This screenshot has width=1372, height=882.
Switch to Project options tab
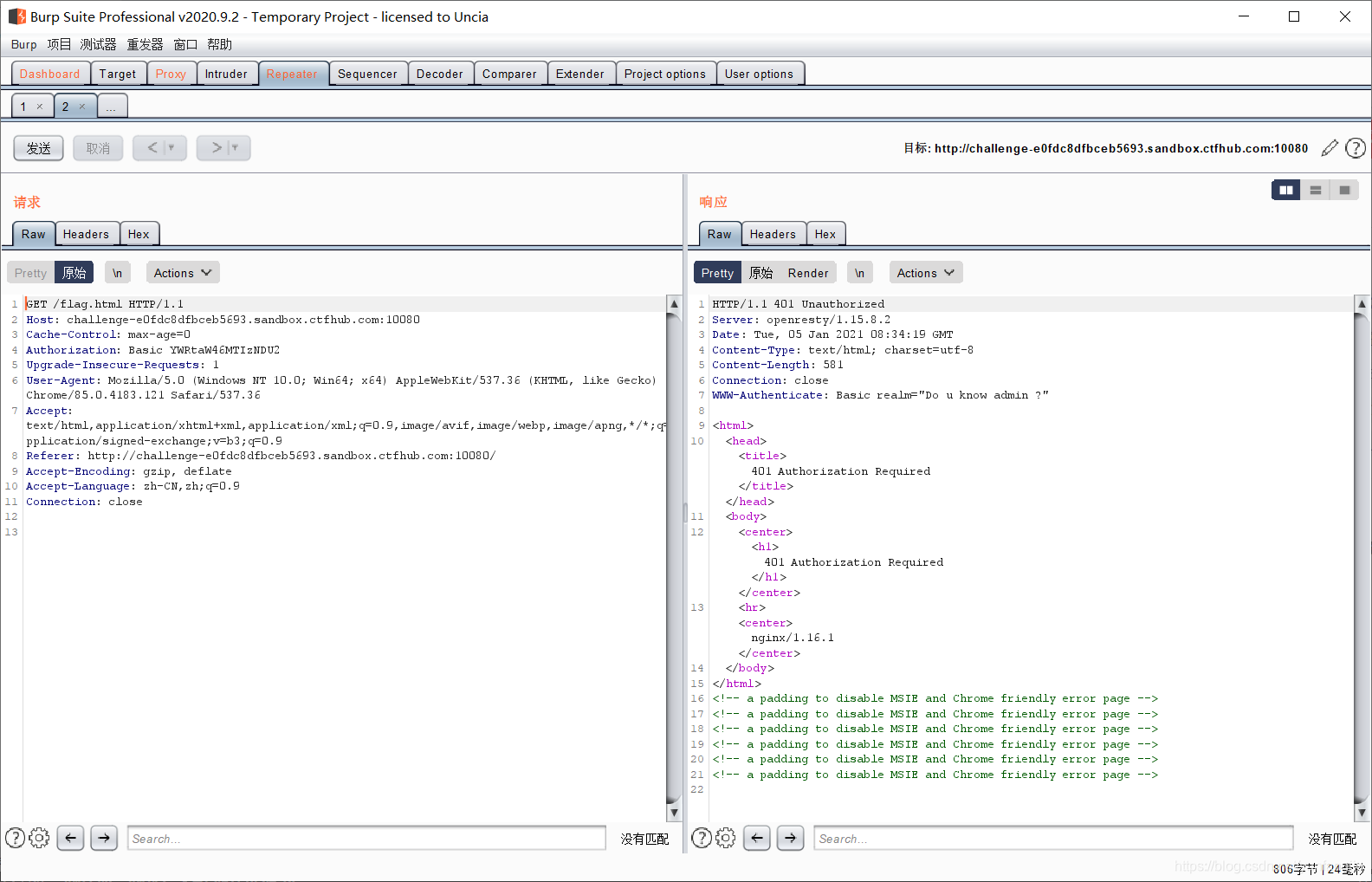tap(665, 74)
